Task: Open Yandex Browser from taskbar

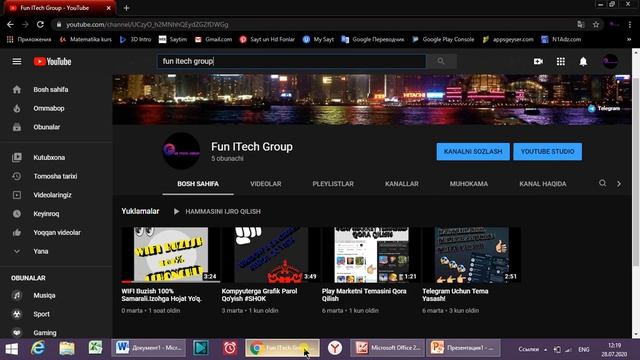Action: click(x=335, y=348)
